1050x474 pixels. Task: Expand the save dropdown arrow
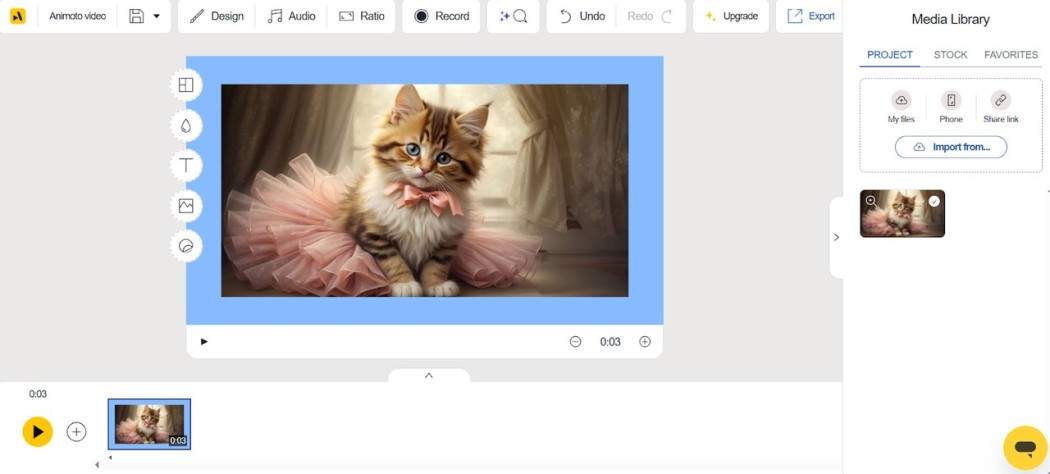[x=157, y=16]
